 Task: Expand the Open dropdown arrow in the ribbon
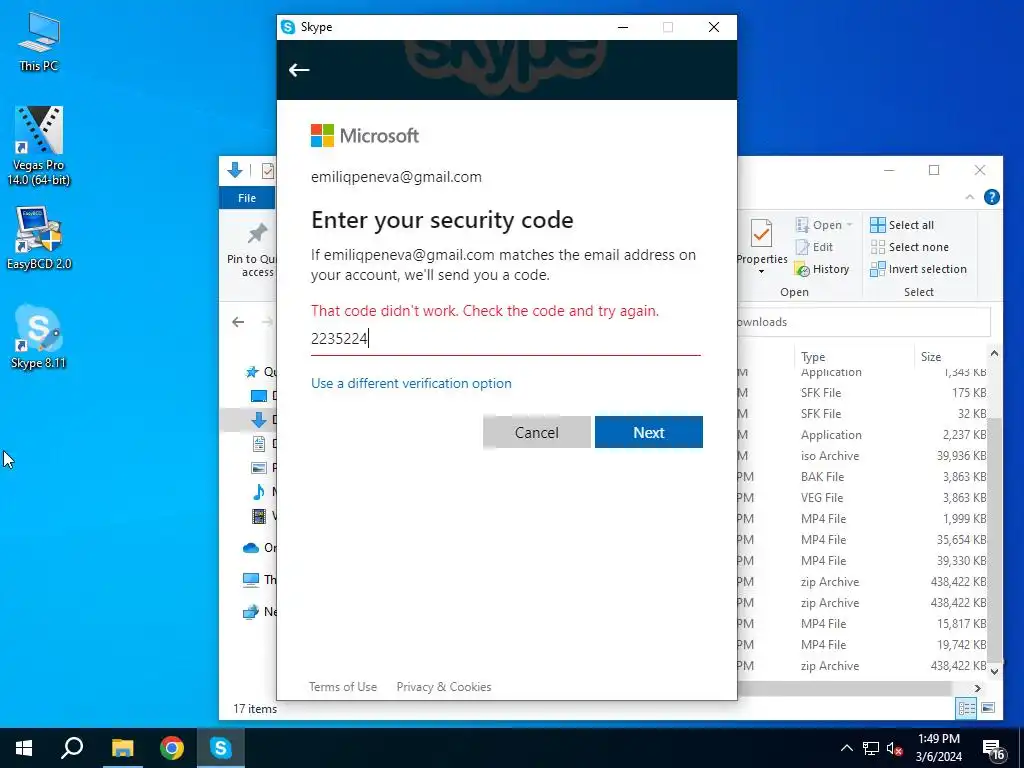[850, 225]
